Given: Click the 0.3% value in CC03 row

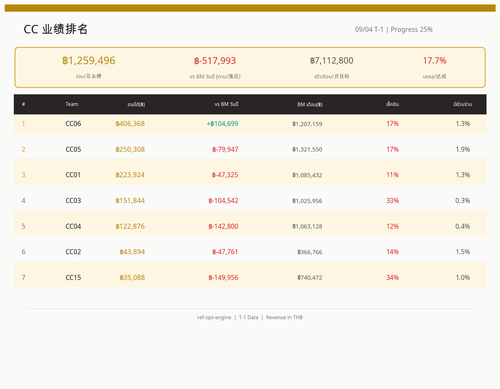Looking at the screenshot, I should pos(463,201).
